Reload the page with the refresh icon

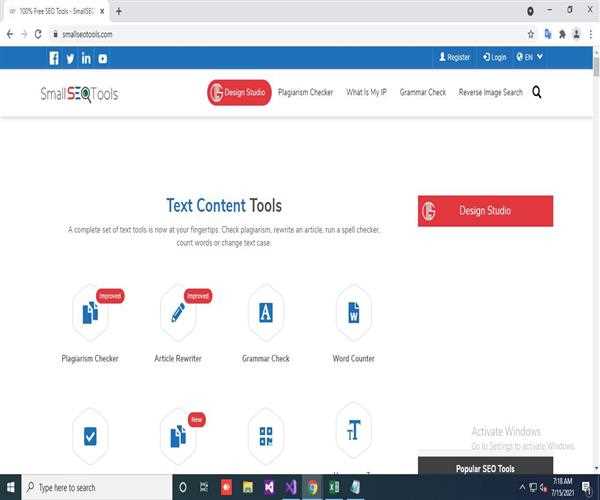(x=38, y=34)
